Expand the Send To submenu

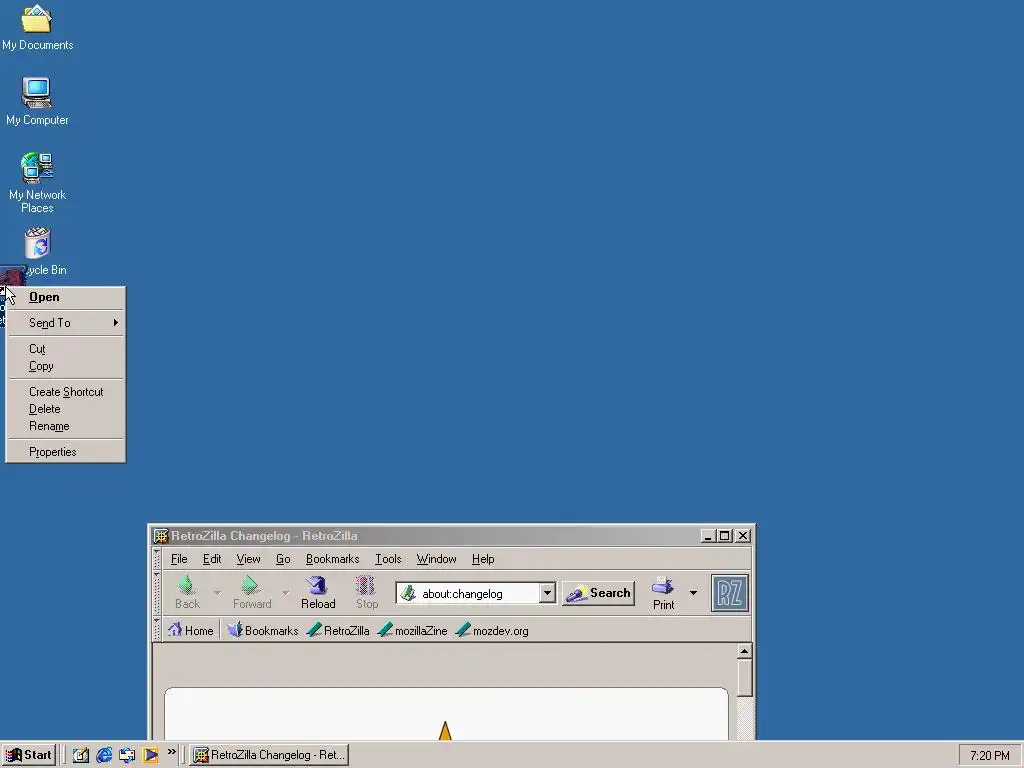coord(65,323)
